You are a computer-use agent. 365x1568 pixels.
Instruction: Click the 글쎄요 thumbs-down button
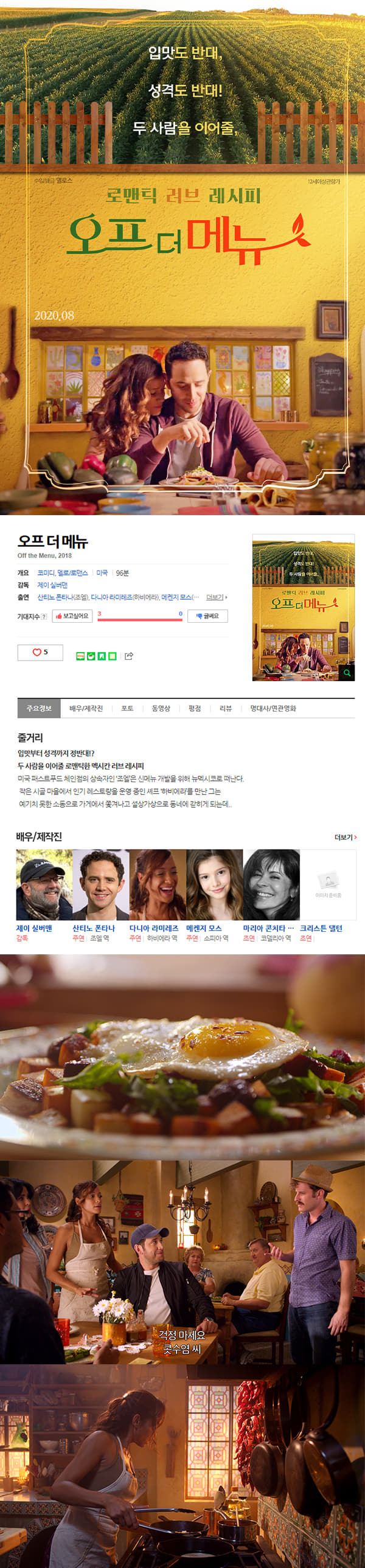point(207,616)
